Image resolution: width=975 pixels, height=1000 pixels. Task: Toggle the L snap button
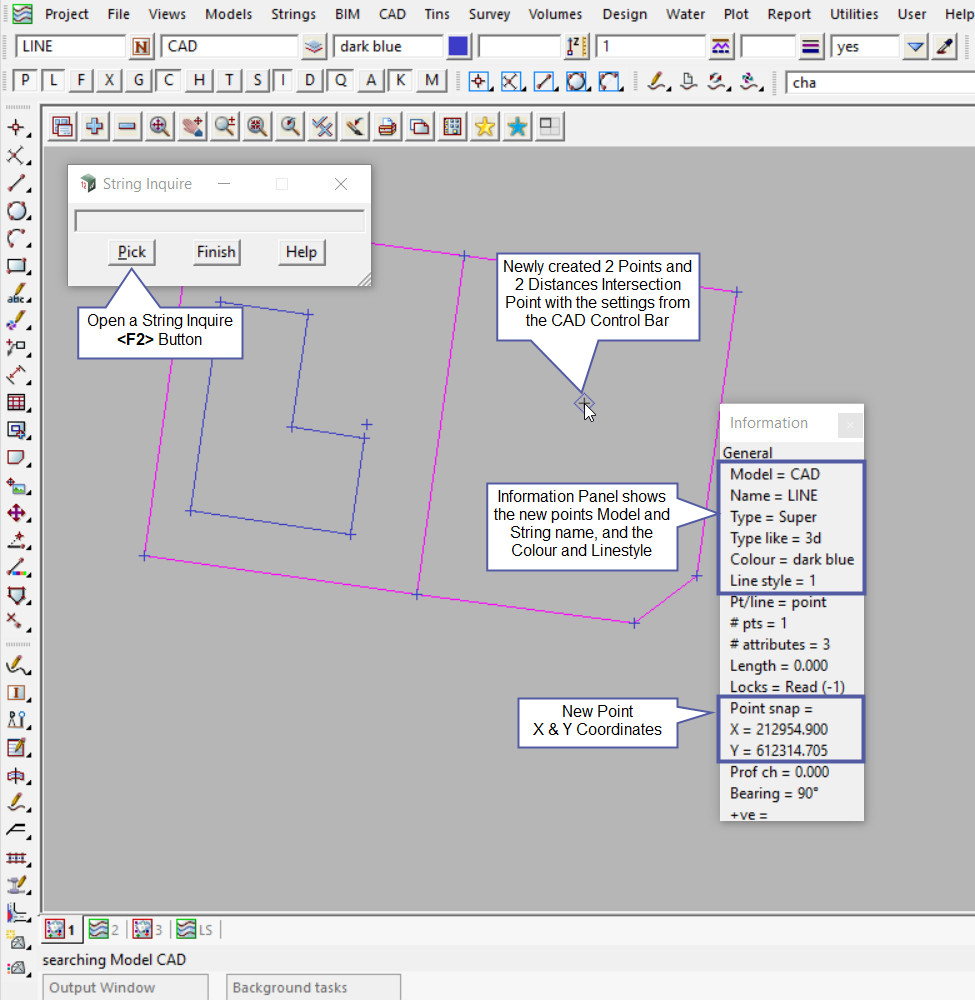click(53, 81)
